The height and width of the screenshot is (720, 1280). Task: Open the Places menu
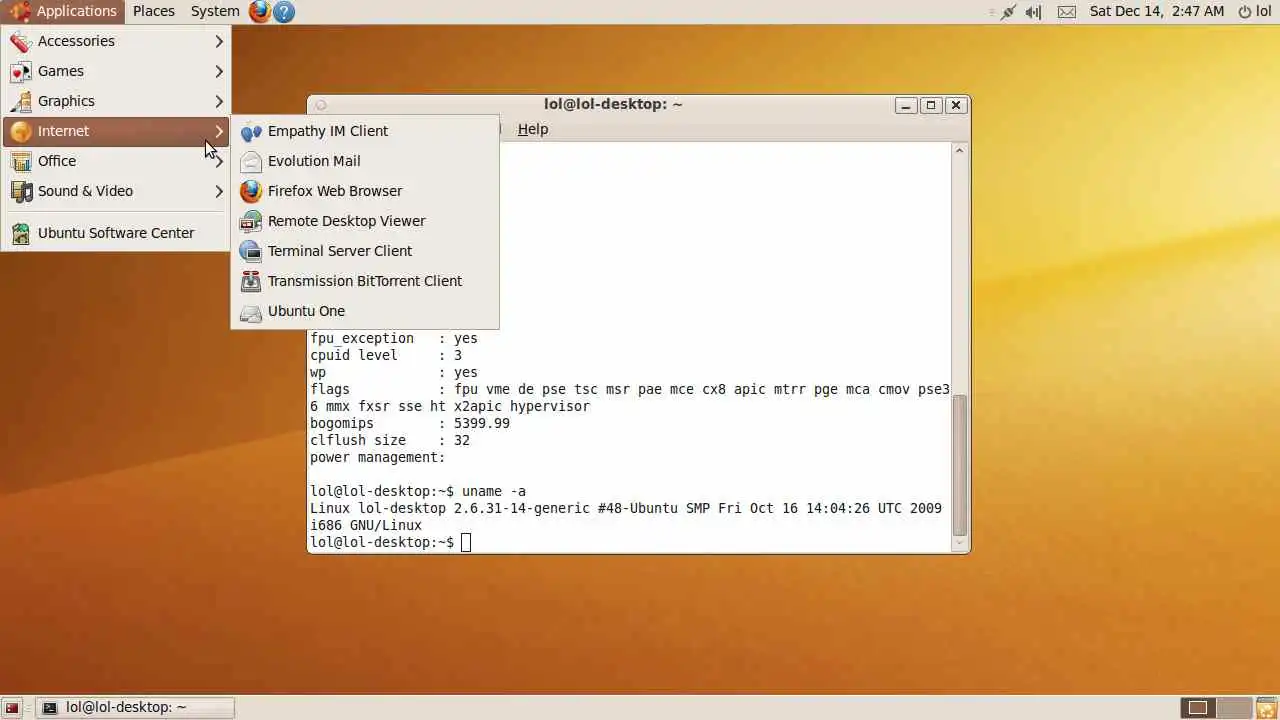(x=154, y=11)
